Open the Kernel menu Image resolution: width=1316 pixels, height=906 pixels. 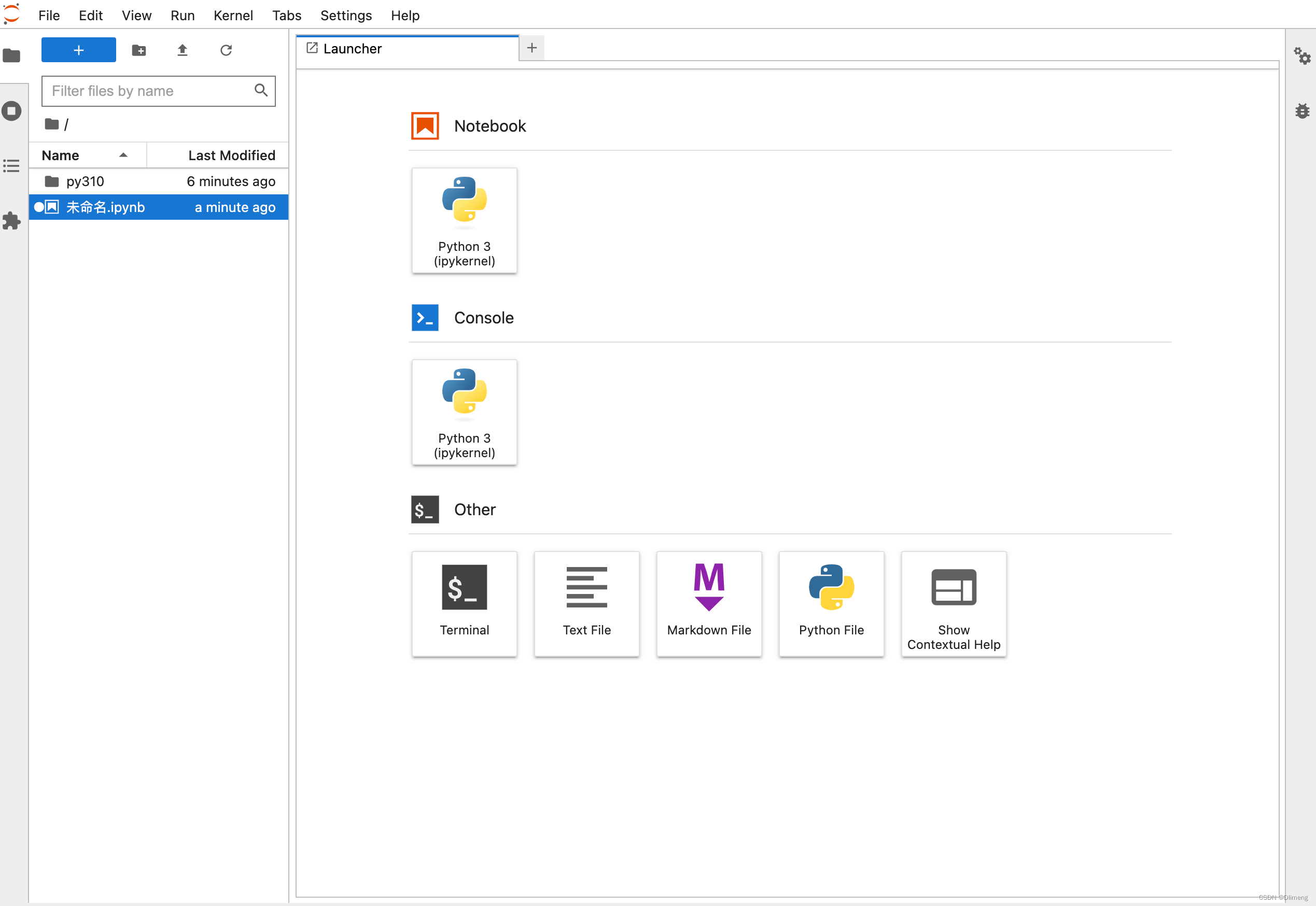click(x=233, y=16)
